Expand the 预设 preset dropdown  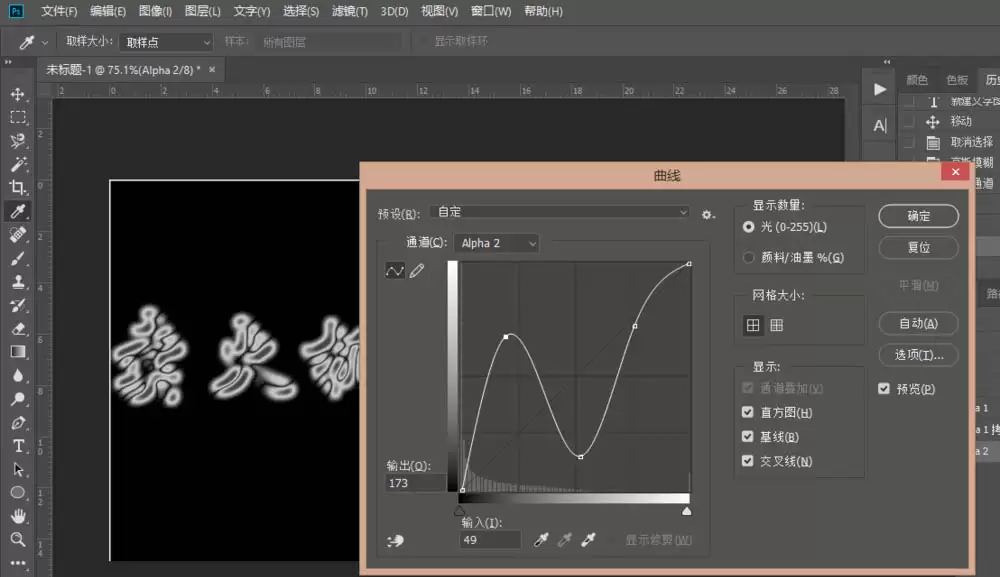(560, 212)
